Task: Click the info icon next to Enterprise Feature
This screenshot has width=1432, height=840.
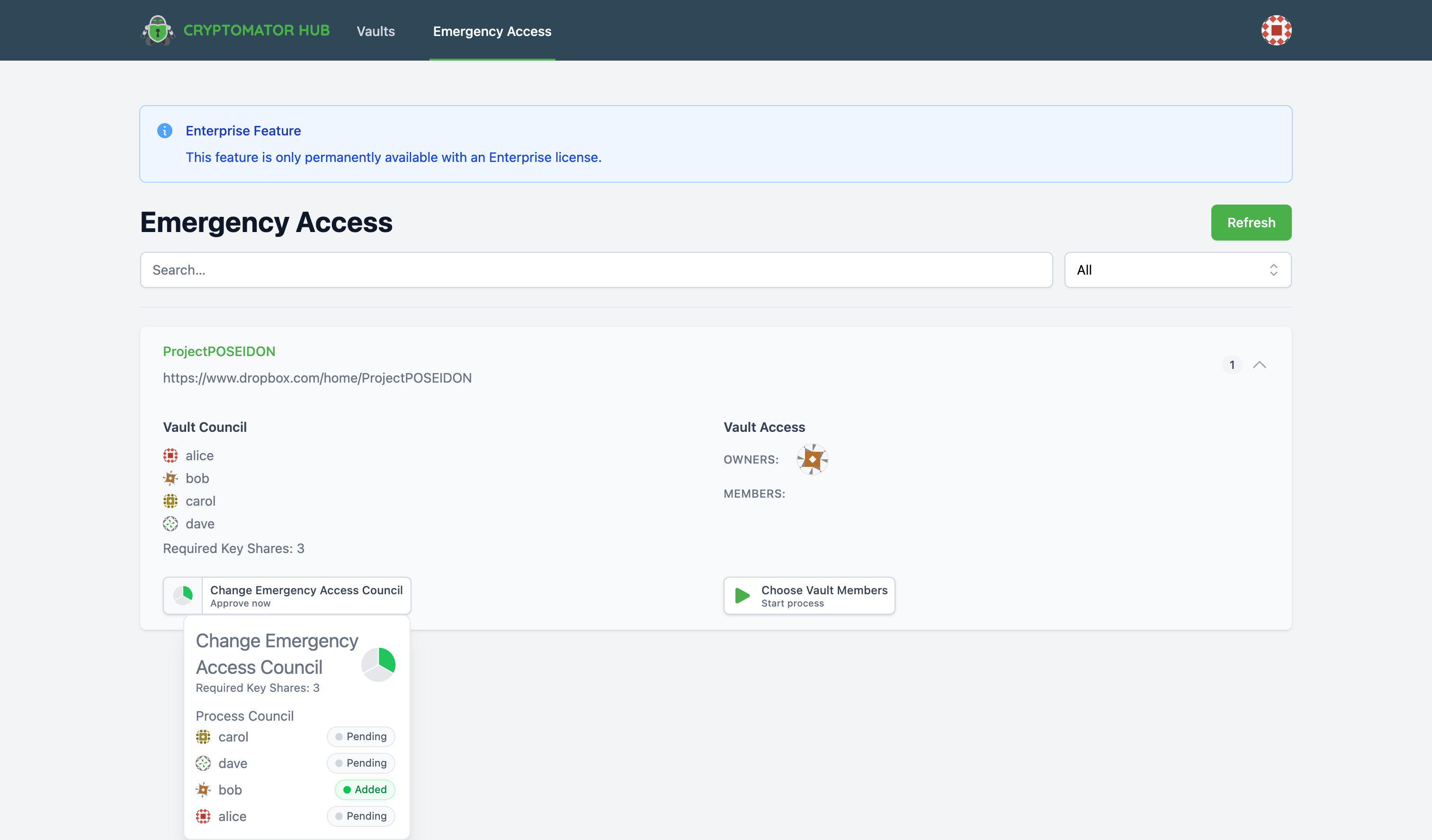Action: 165,130
